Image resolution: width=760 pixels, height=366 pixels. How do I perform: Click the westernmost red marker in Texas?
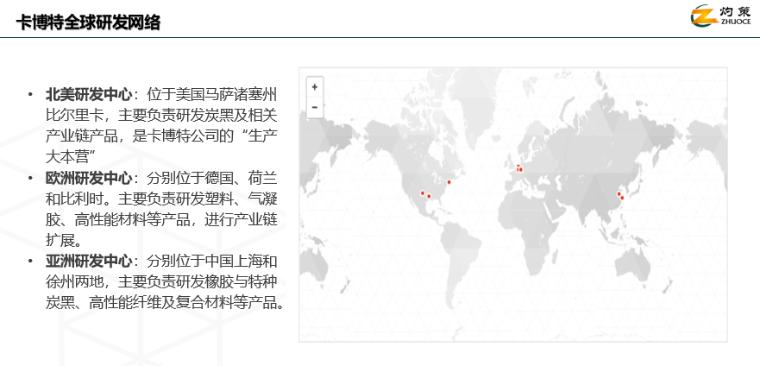click(x=422, y=193)
